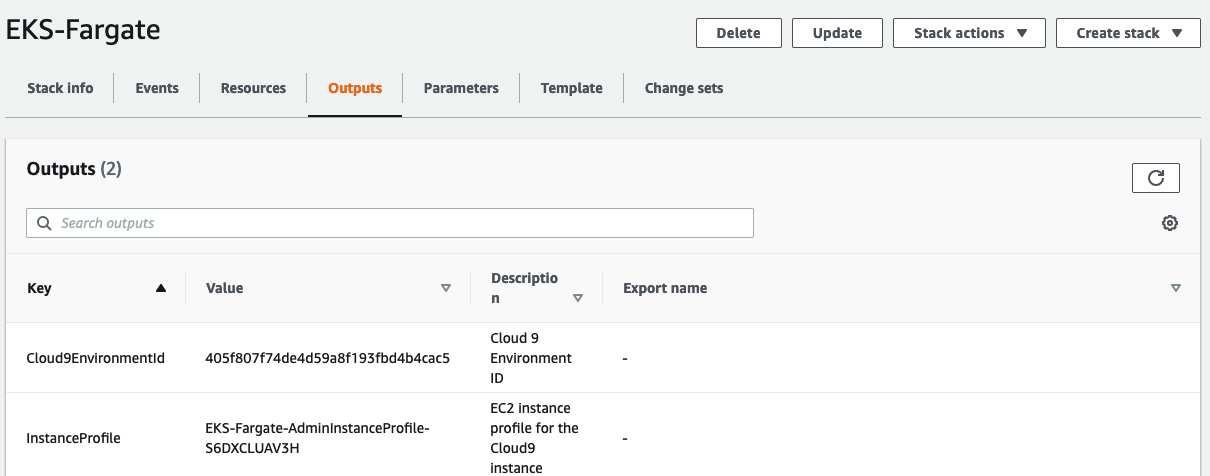The width and height of the screenshot is (1210, 476).
Task: Open the Events tab
Action: [157, 88]
